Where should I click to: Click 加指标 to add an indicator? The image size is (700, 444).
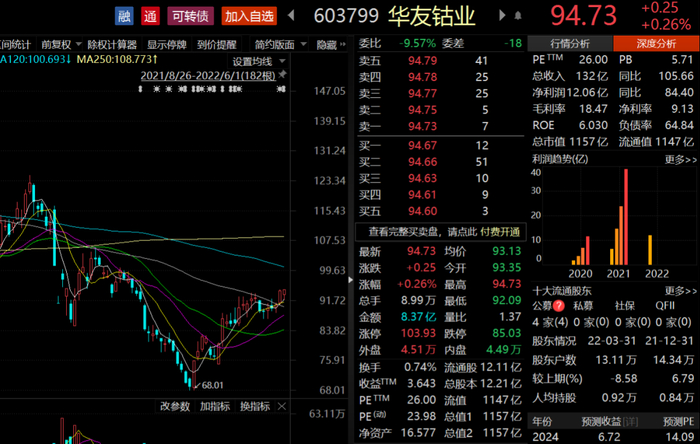(x=215, y=407)
